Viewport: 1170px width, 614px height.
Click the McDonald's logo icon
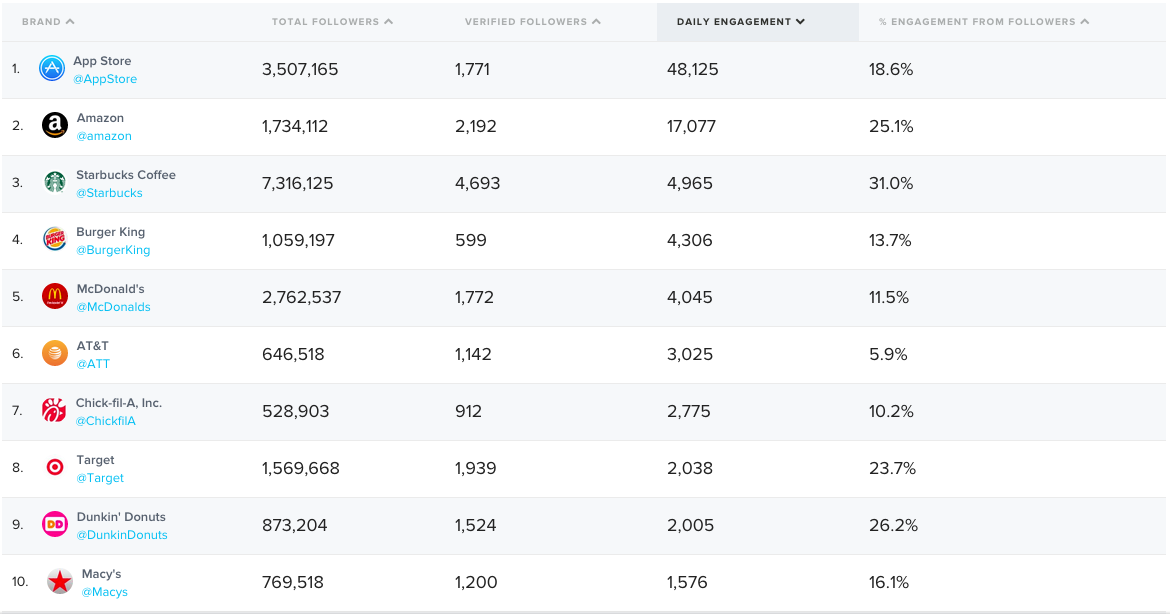tap(54, 296)
